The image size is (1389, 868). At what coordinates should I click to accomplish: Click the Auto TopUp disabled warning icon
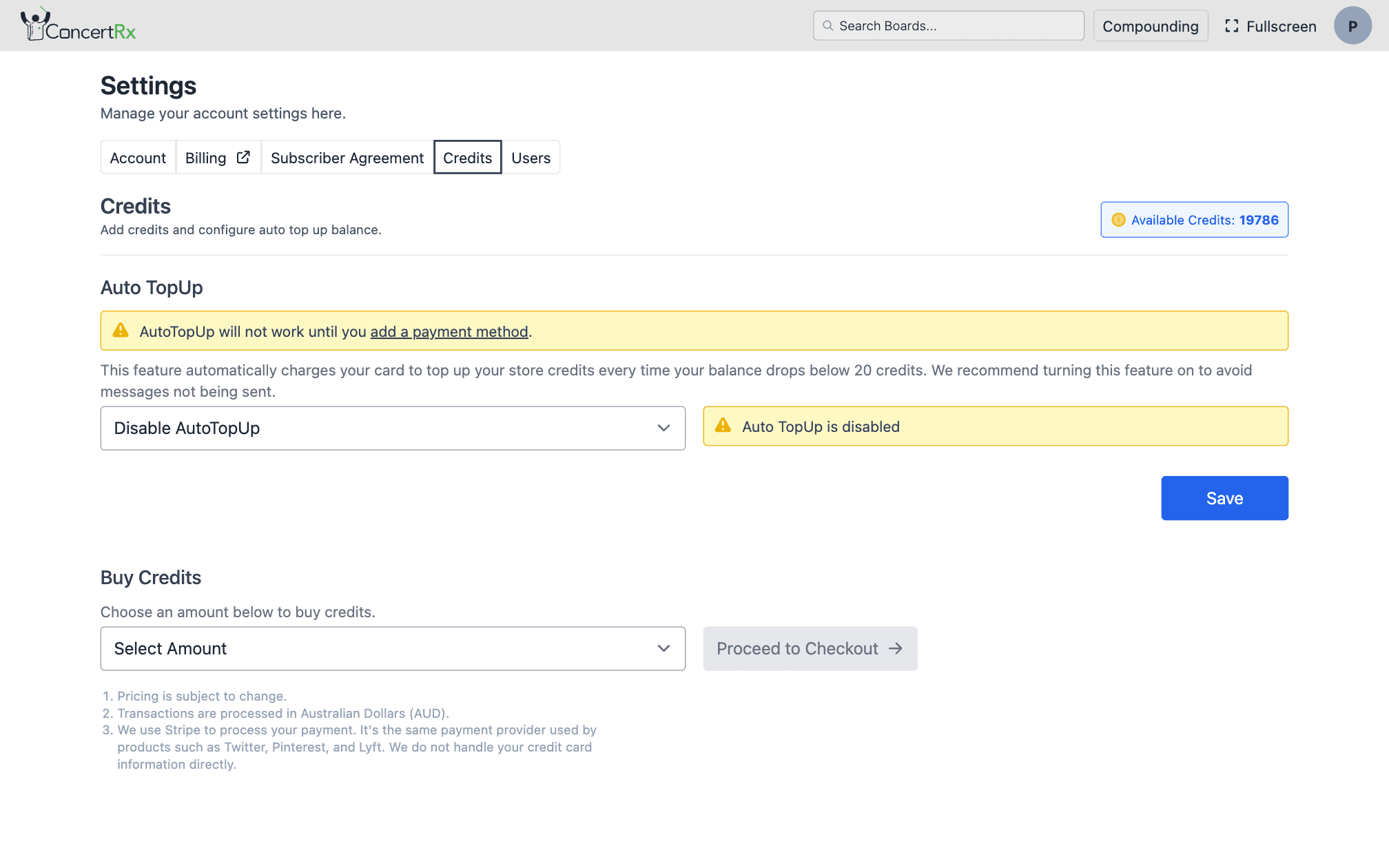tap(723, 426)
